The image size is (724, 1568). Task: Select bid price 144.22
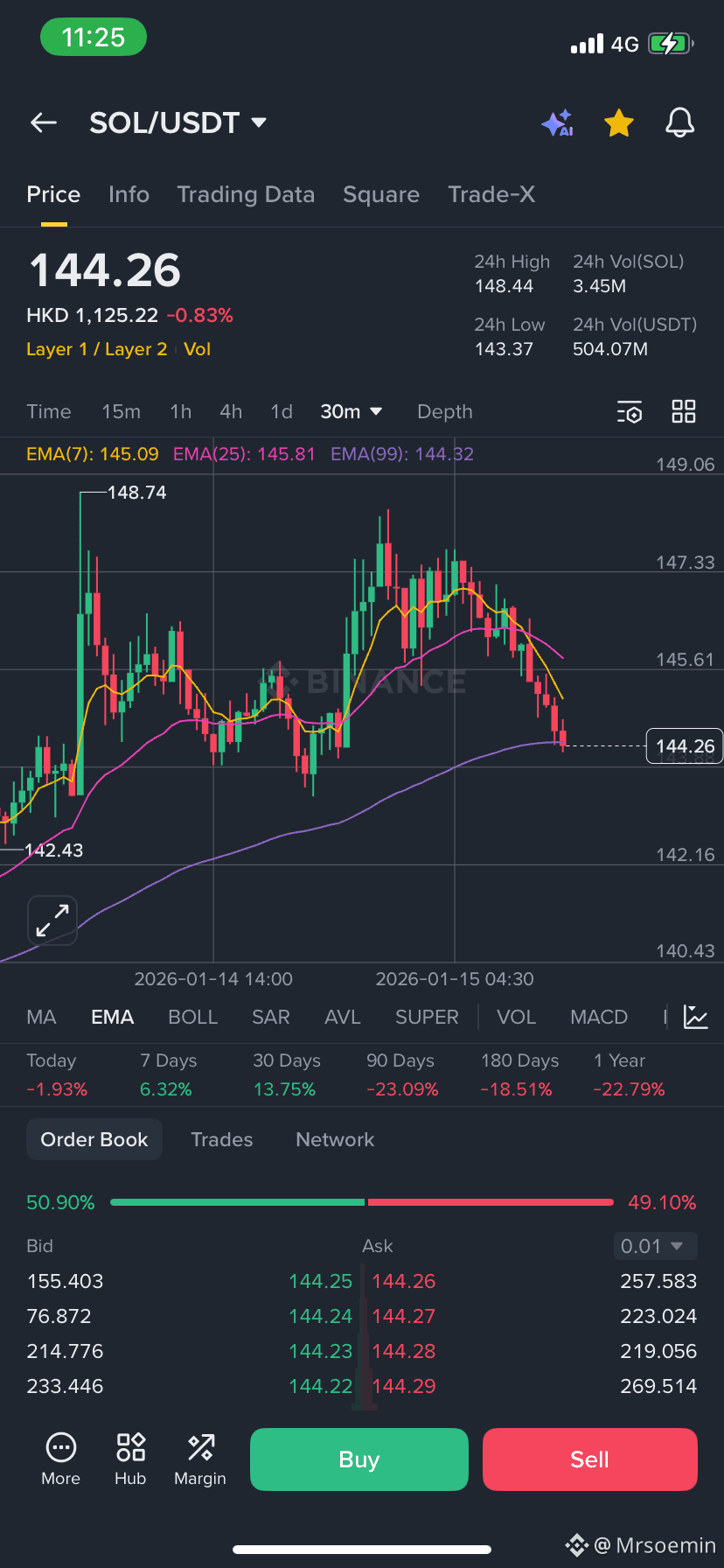[320, 1386]
